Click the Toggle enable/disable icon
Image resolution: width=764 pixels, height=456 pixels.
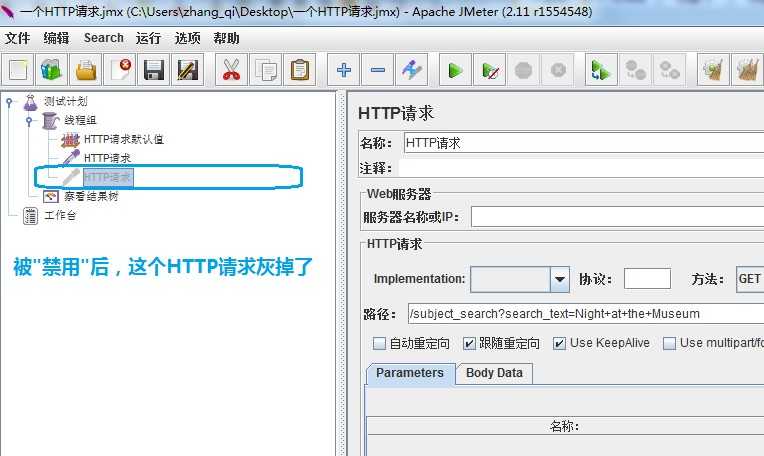coord(412,70)
